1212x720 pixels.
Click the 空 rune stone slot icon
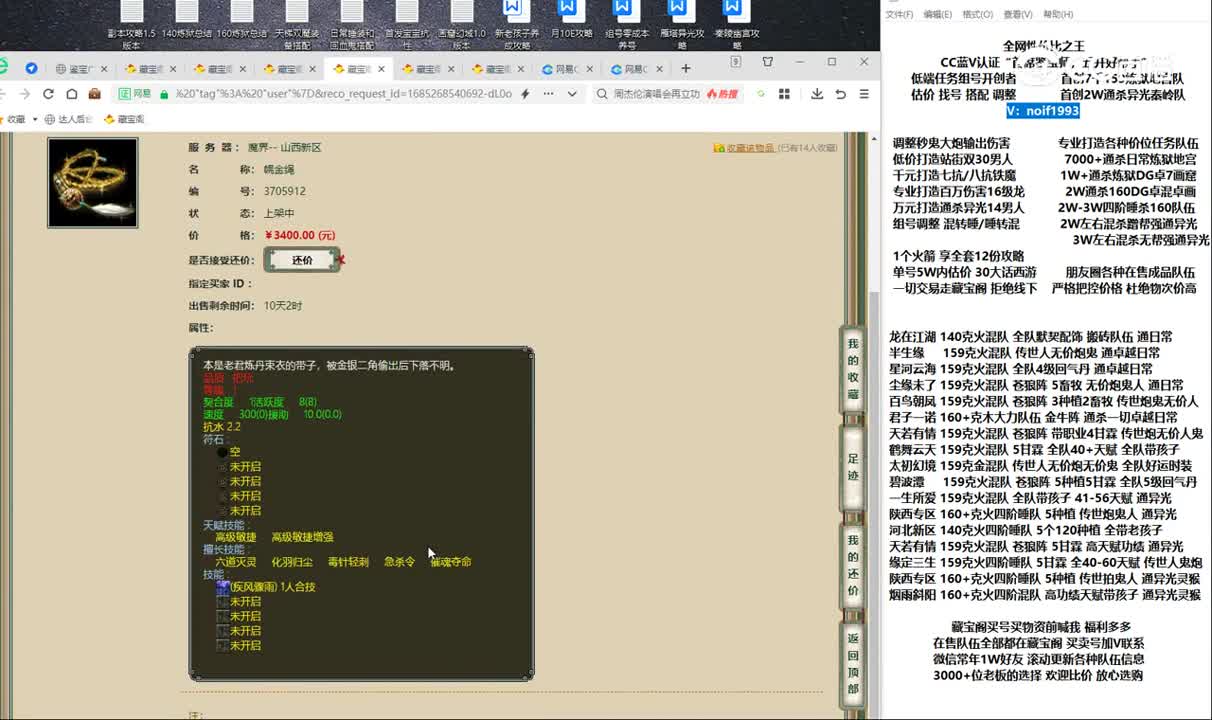(x=222, y=452)
